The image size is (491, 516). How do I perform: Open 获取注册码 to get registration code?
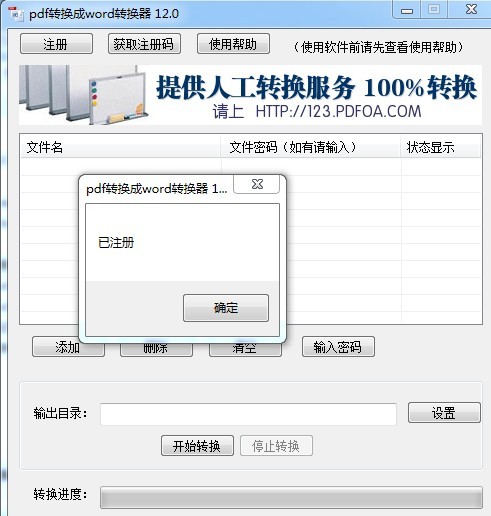click(x=144, y=44)
